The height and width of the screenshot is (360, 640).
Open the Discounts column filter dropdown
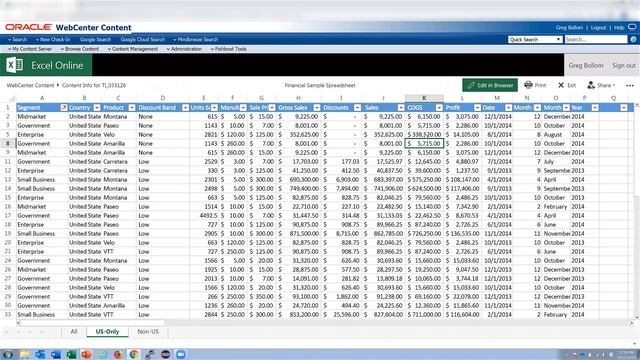click(358, 107)
